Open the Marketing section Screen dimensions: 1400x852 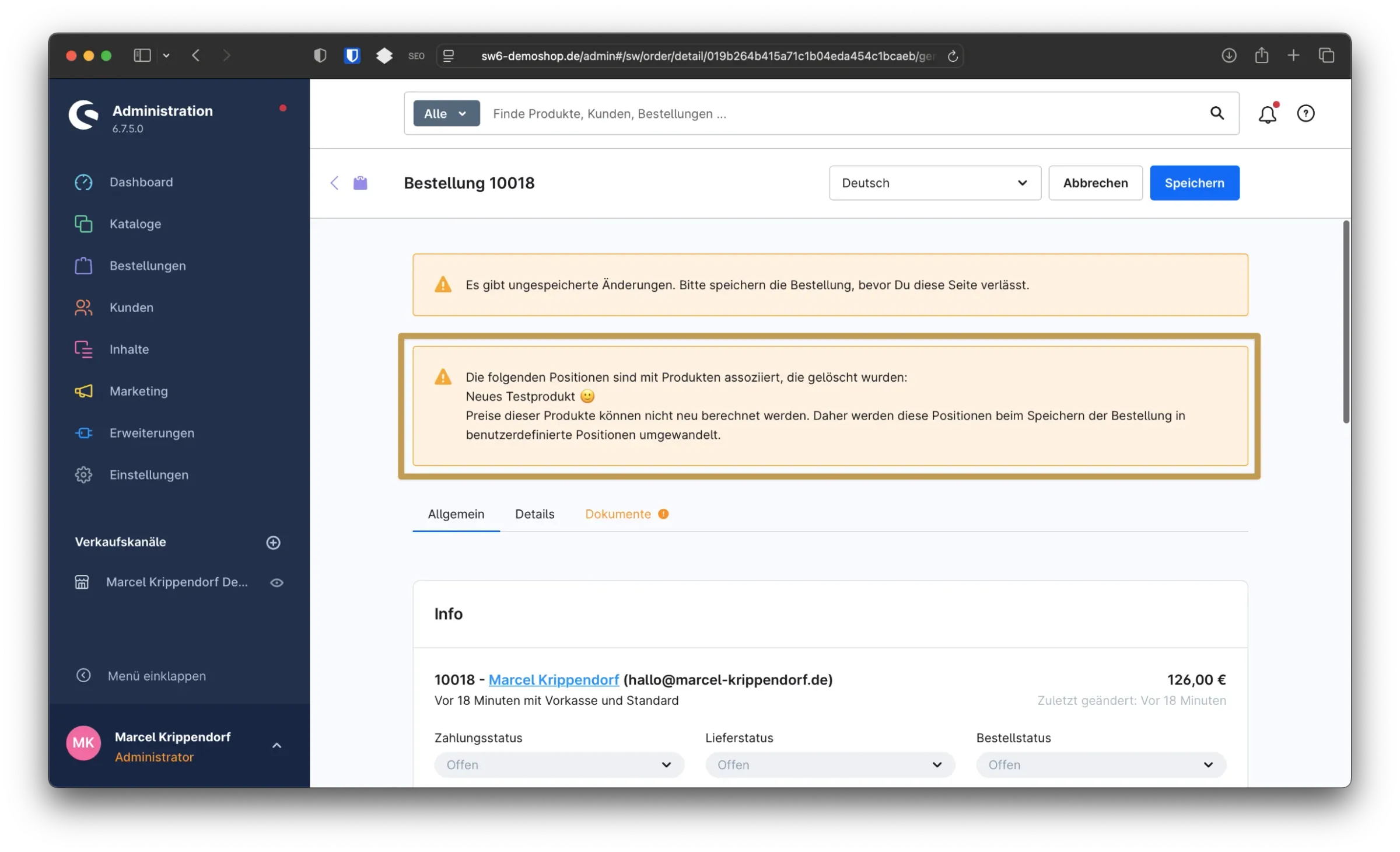point(138,391)
